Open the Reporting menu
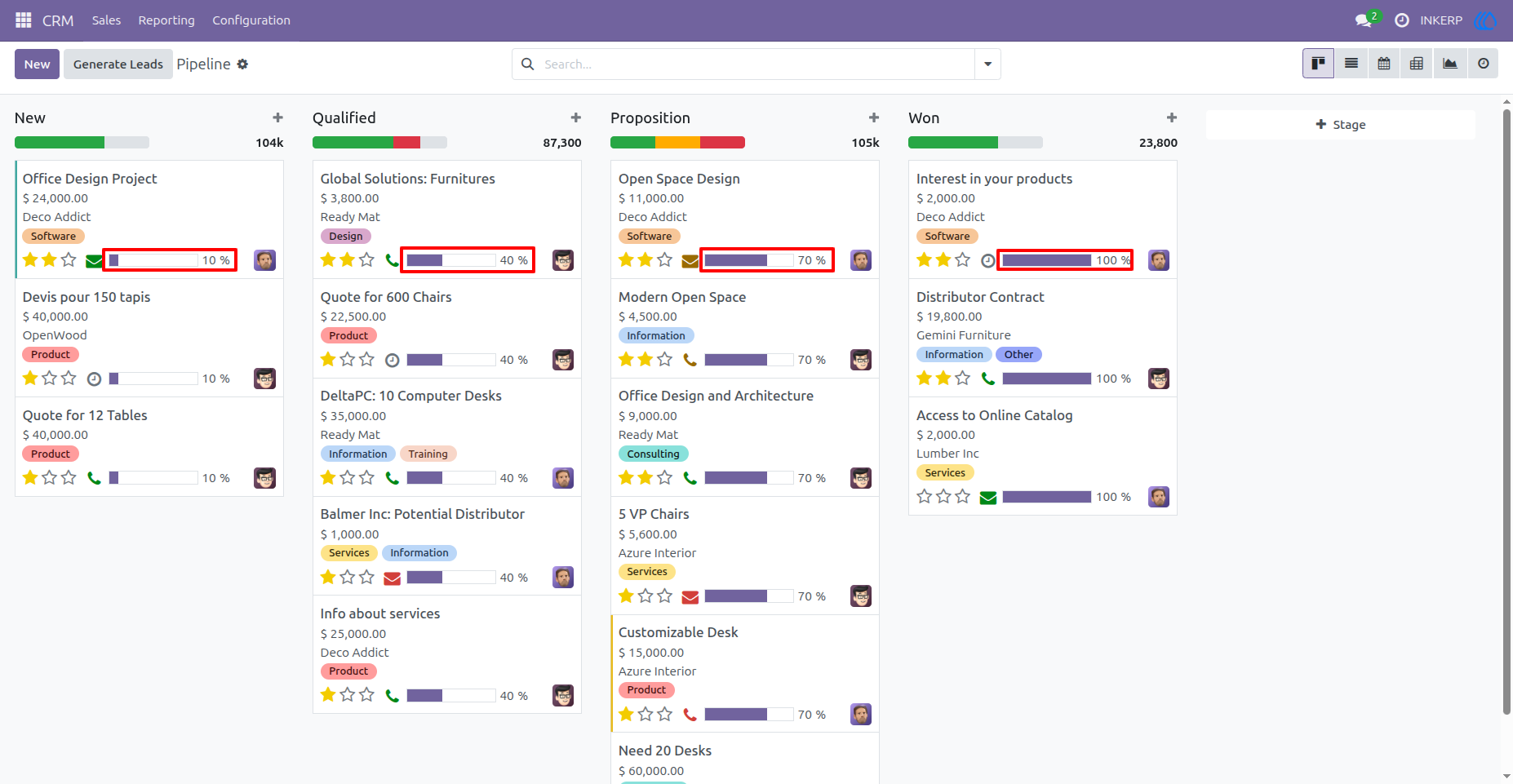 (x=166, y=20)
